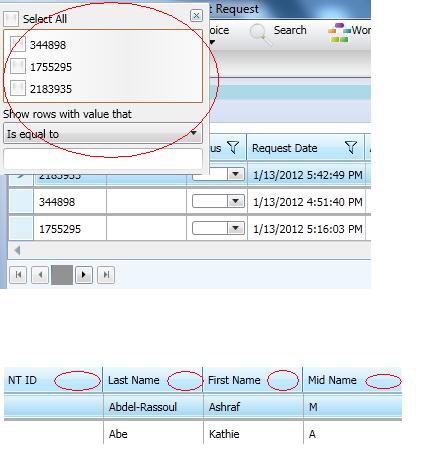422x455 pixels.
Task: Select the Abe last name cell
Action: (153, 434)
